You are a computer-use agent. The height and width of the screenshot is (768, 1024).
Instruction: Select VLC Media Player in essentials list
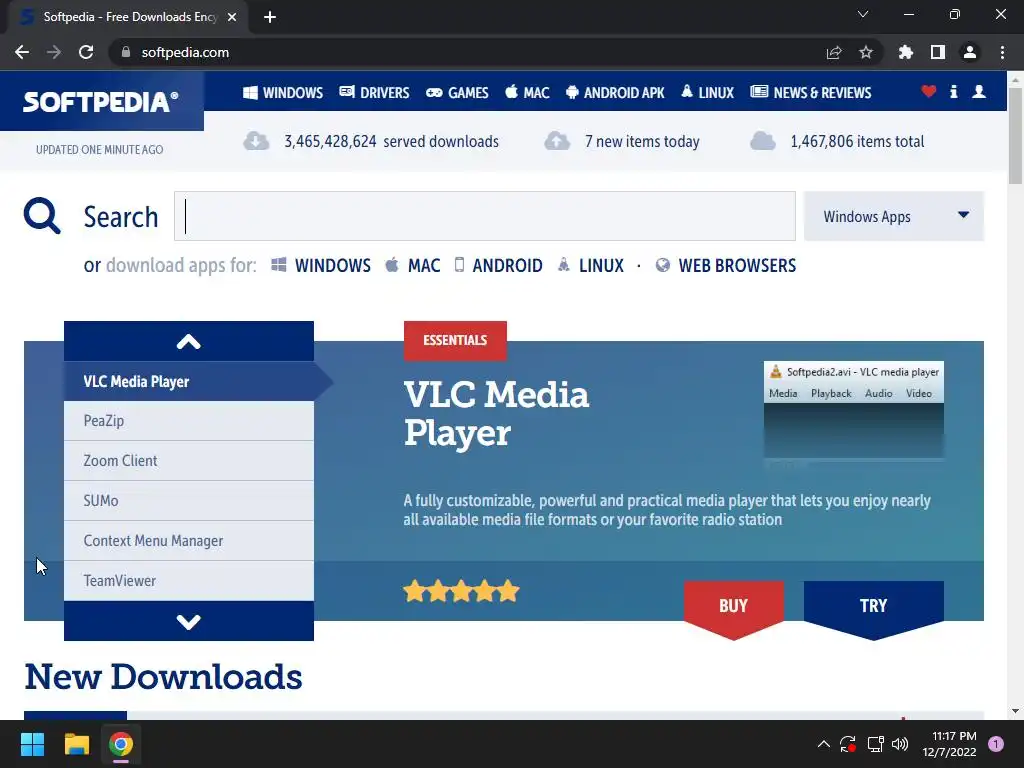[x=189, y=381]
